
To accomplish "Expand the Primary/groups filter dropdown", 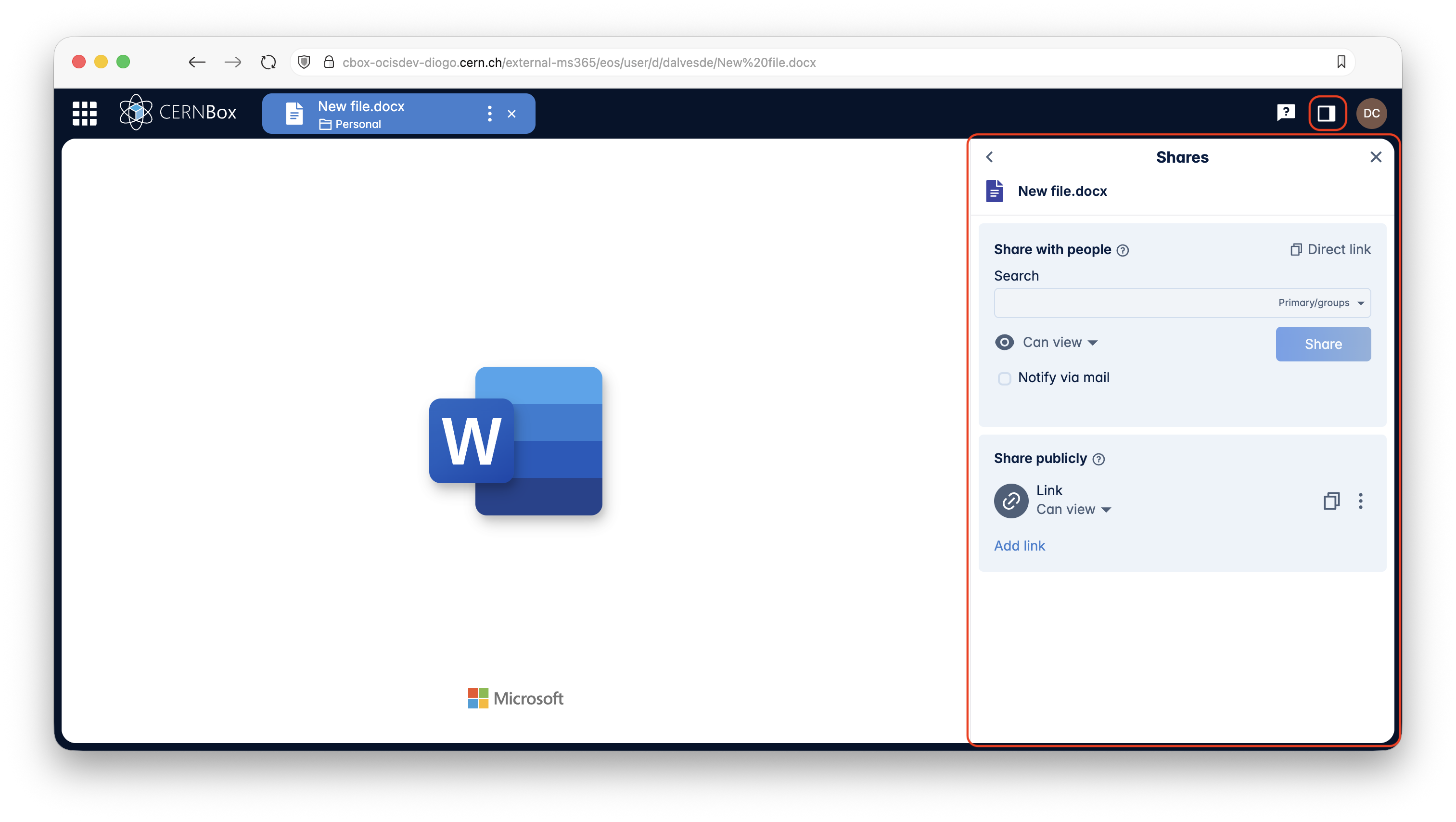I will (x=1320, y=303).
